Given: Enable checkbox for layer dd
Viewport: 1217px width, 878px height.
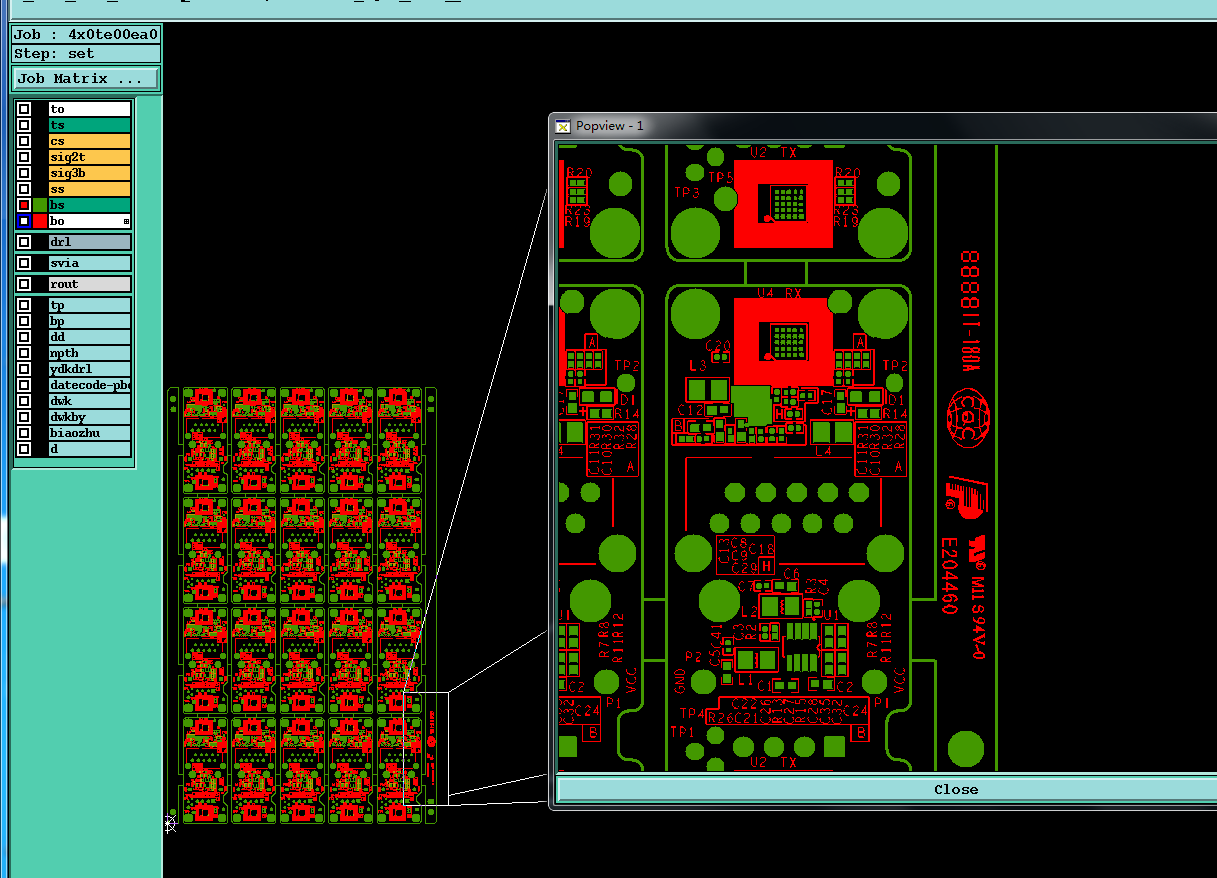Looking at the screenshot, I should 24,337.
